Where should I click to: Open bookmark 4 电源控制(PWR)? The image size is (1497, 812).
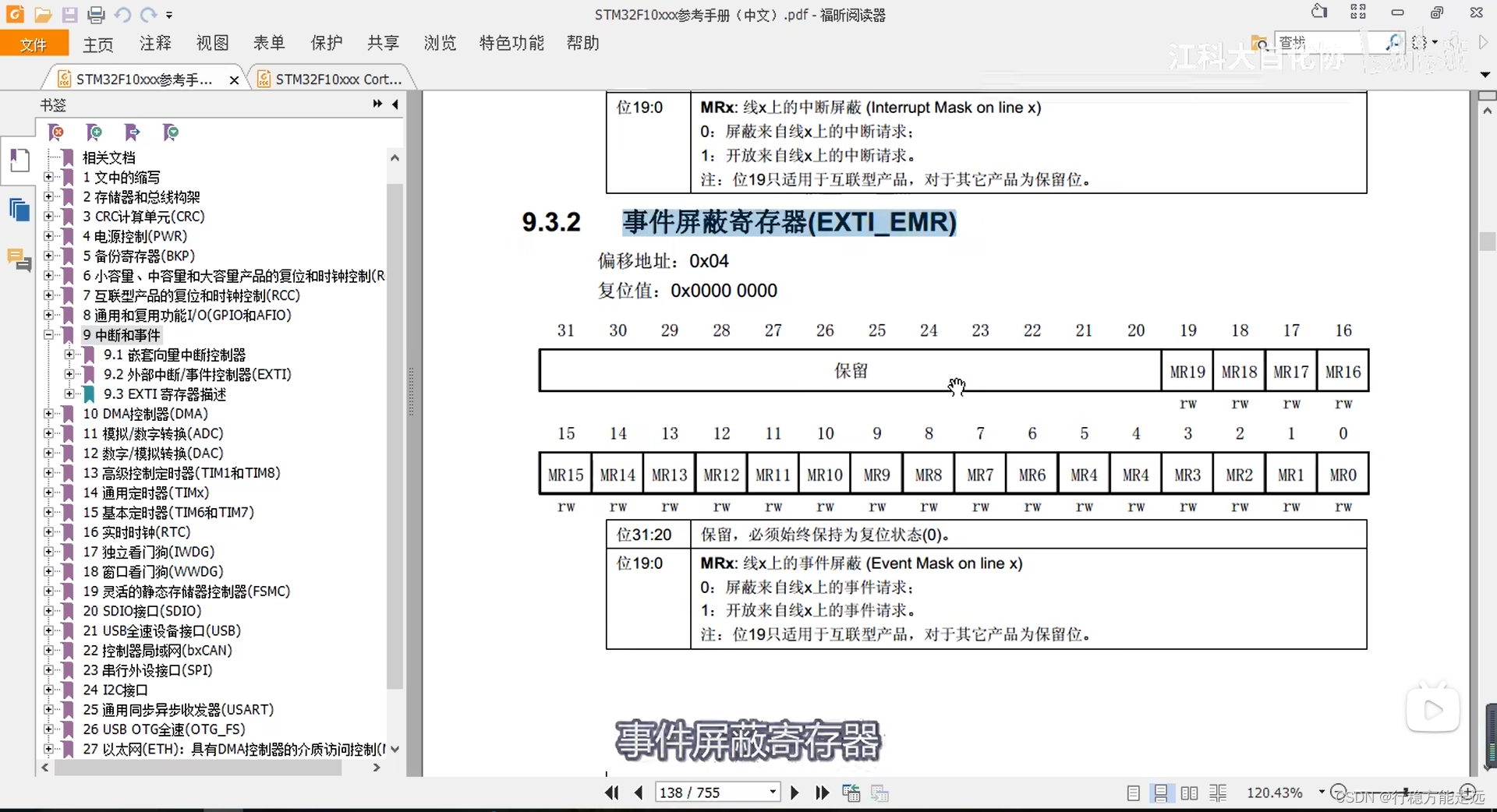[x=135, y=236]
